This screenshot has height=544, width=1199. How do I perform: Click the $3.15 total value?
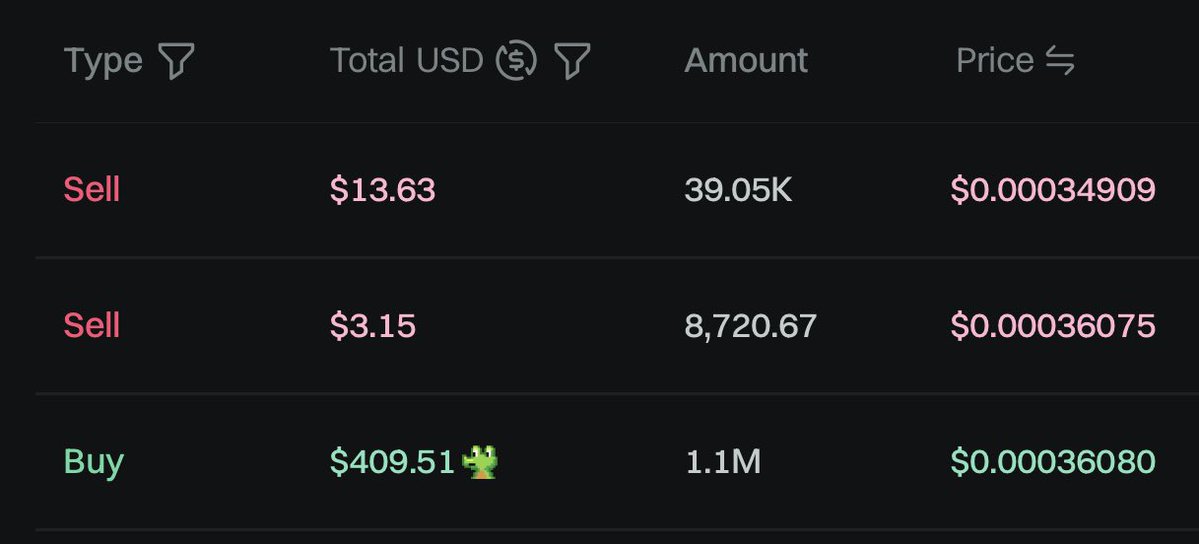click(x=372, y=325)
